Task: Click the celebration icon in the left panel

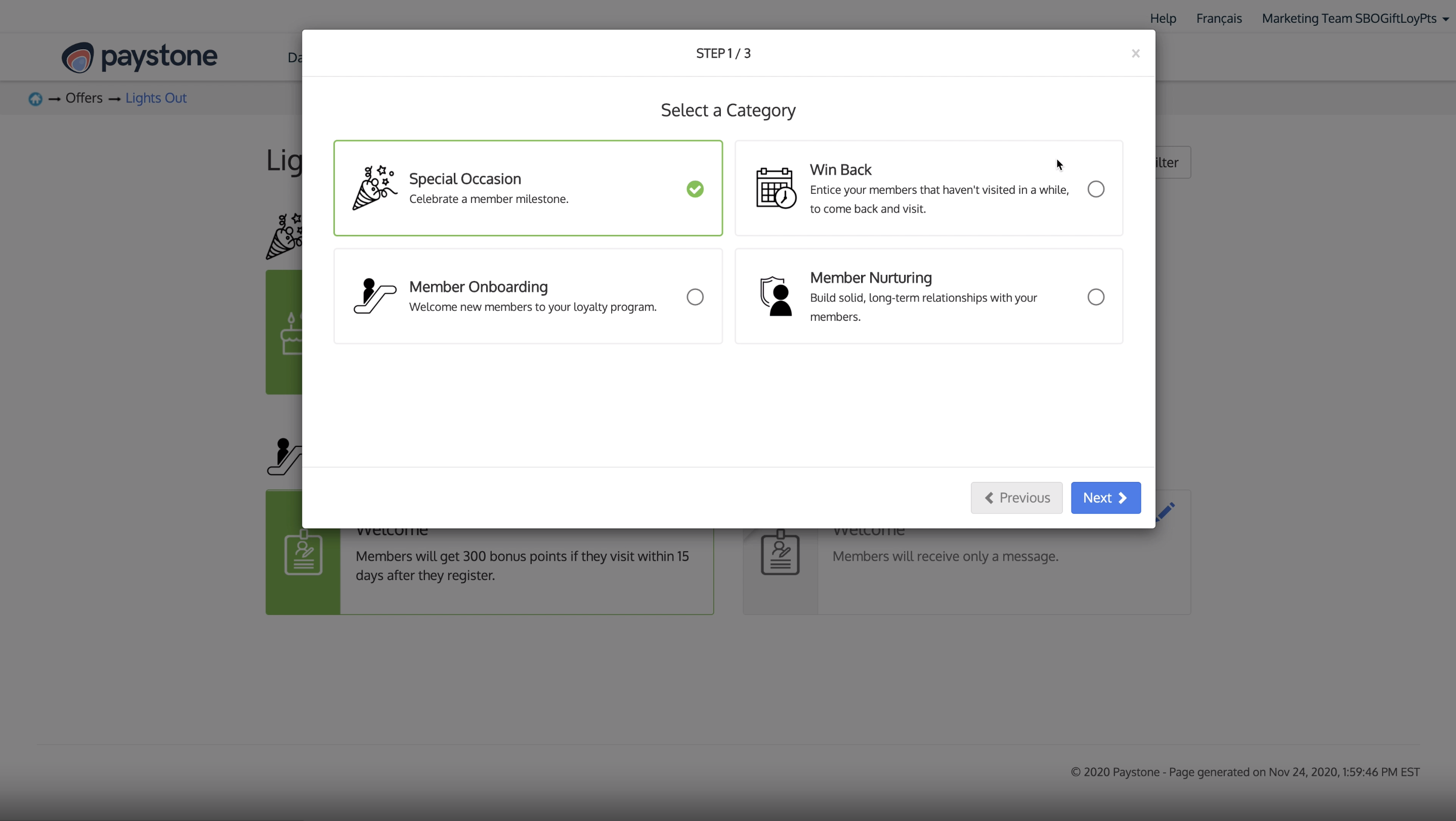Action: pos(284,235)
